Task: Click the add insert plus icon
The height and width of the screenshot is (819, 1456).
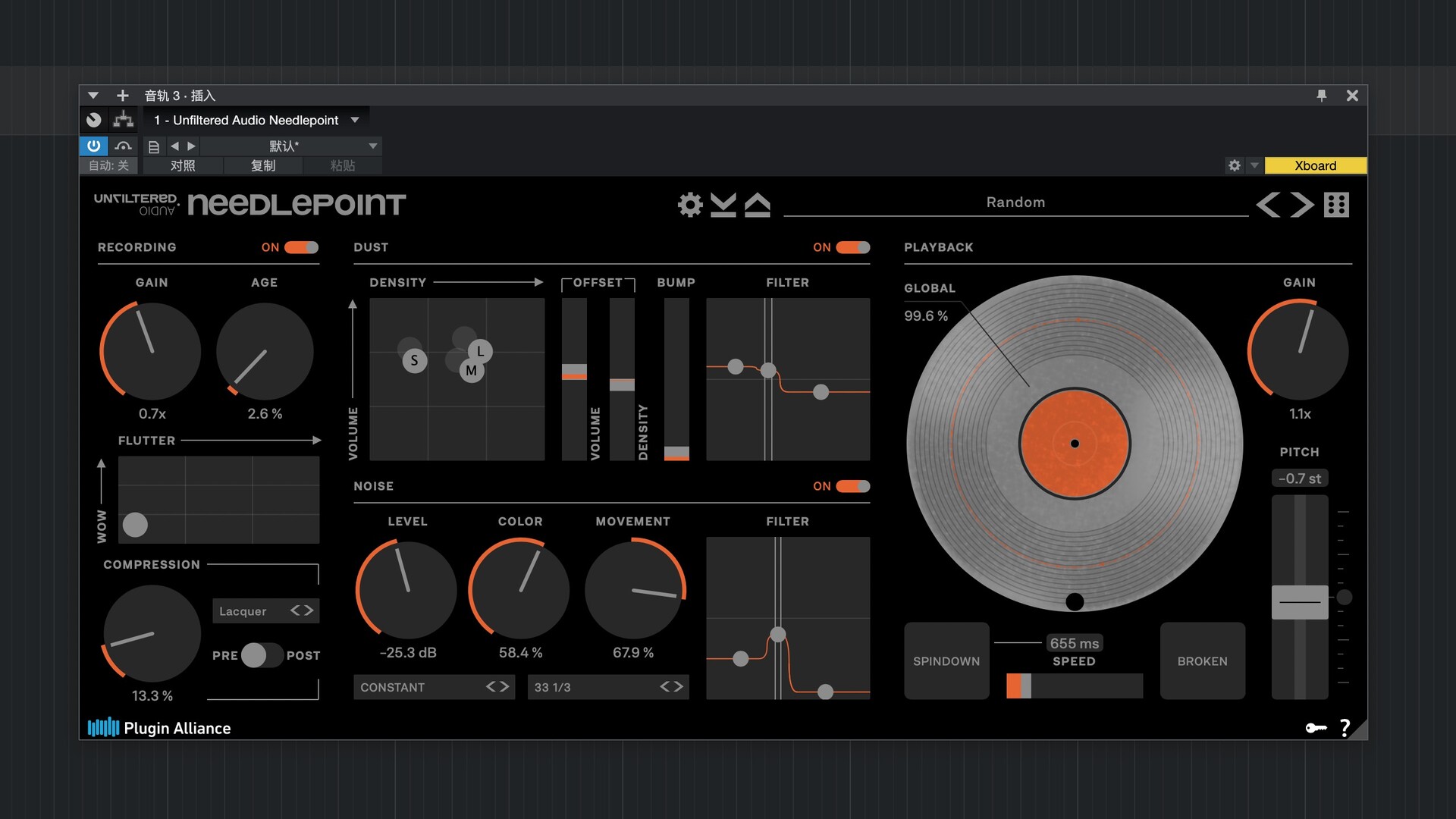Action: coord(122,96)
